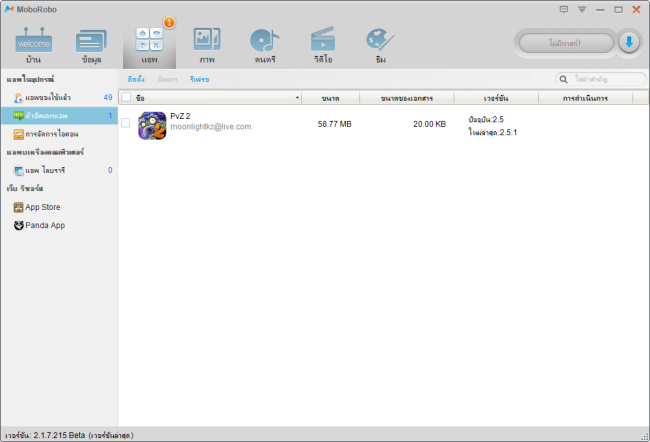Select the apps to update sidebar item

pyautogui.click(x=59, y=116)
